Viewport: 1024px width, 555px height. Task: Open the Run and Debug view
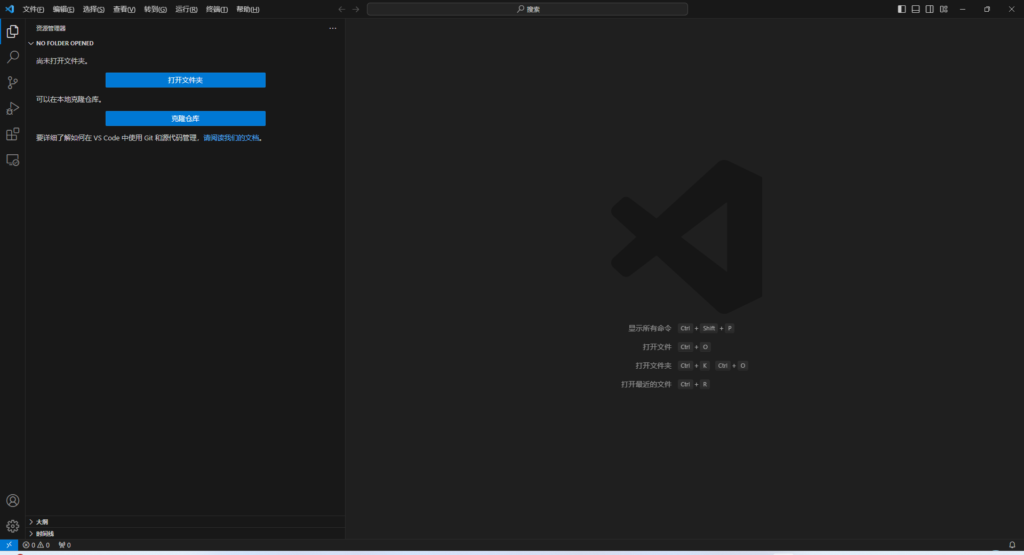(13, 108)
